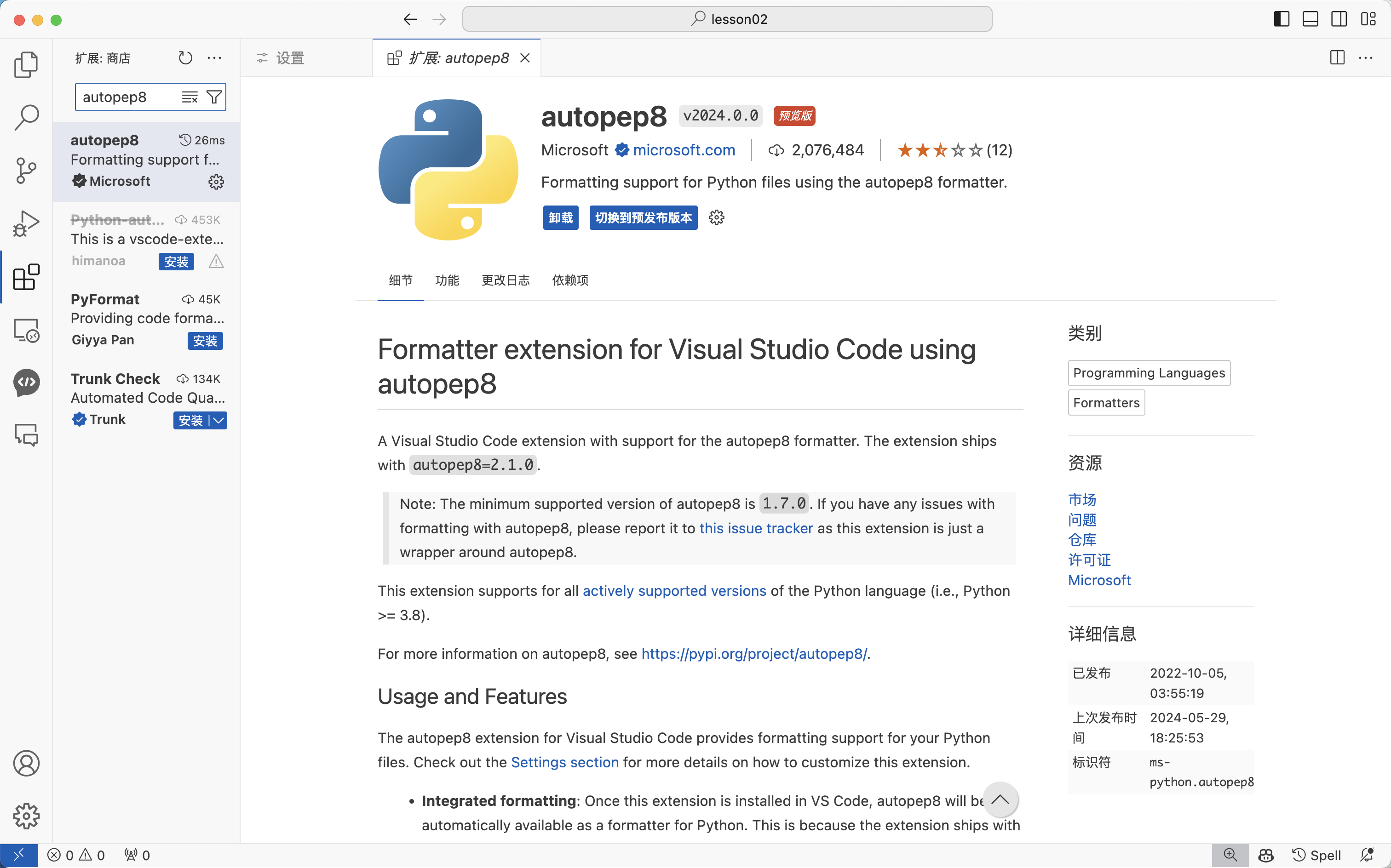1391x868 pixels.
Task: Open the 许可证 license resource link
Action: click(x=1090, y=560)
